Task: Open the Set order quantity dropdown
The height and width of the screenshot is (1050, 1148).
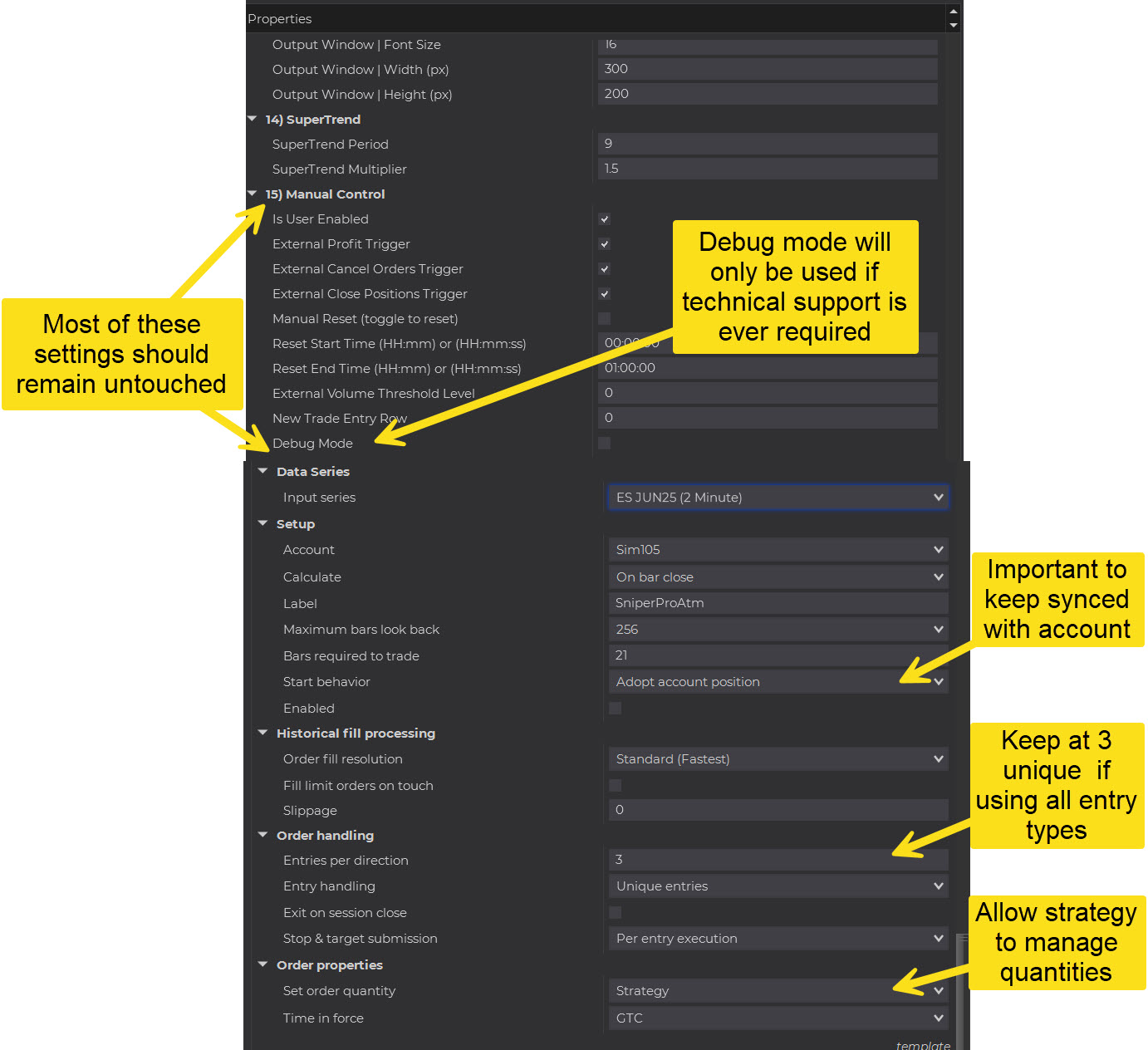Action: (x=778, y=991)
